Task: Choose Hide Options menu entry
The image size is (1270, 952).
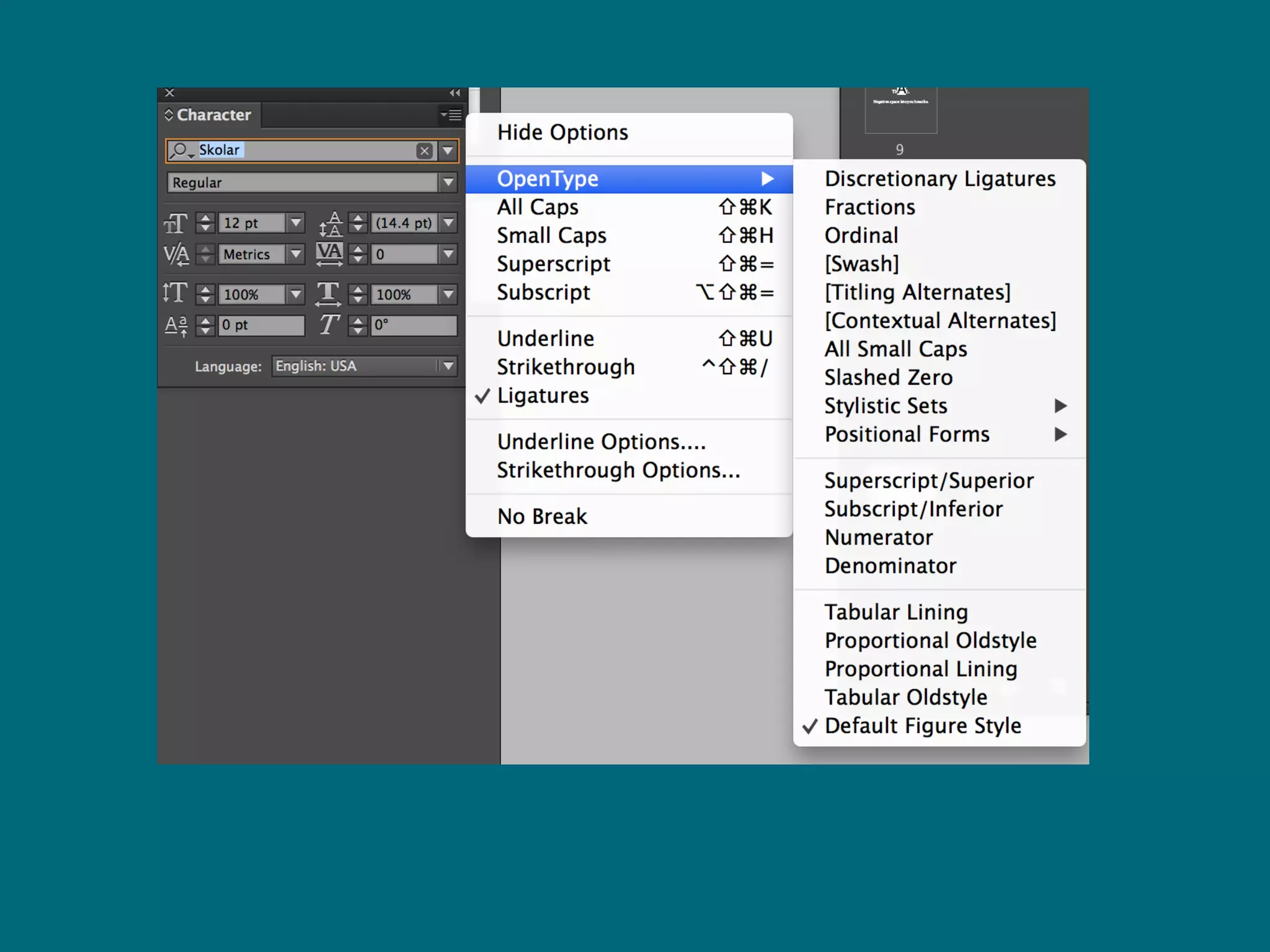Action: tap(562, 133)
